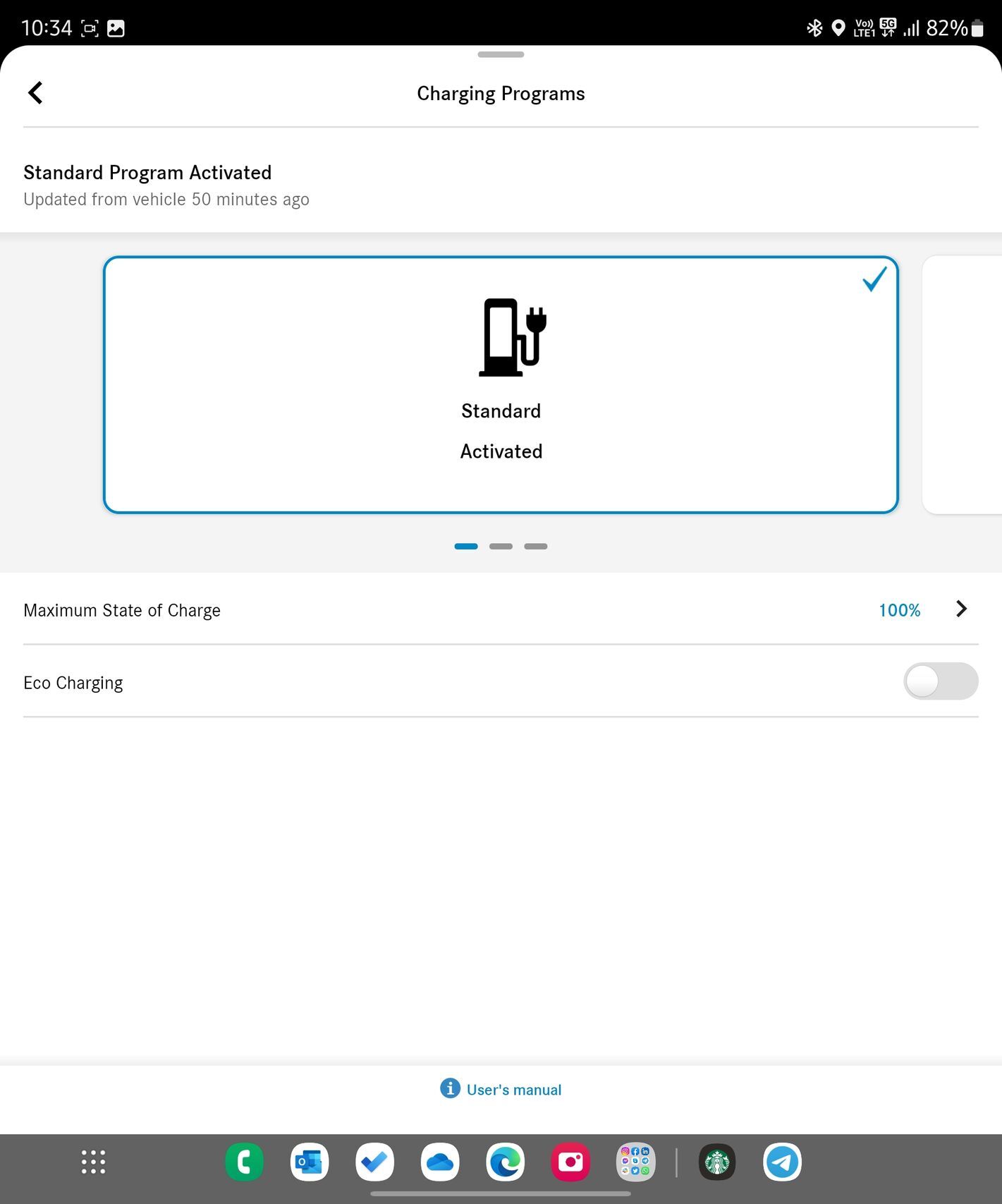
Task: Open Microsoft Edge from the dock
Action: coord(505,1162)
